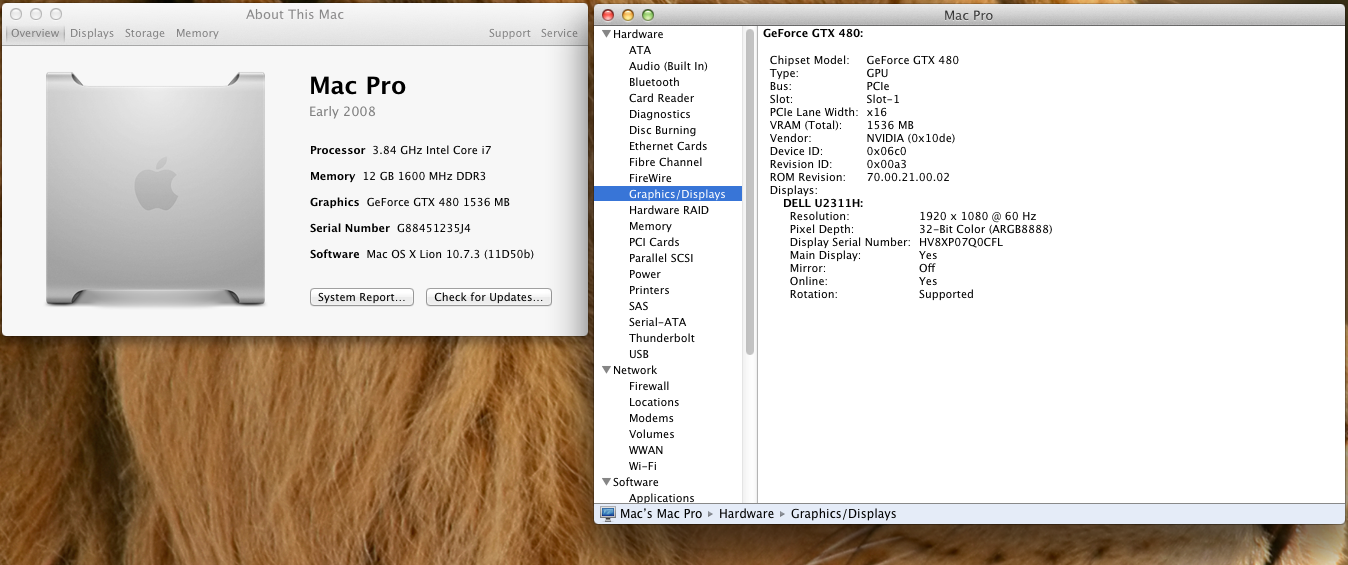1348x565 pixels.
Task: Click the 3.84 GHz Intel Core i7 text
Action: coord(432,150)
